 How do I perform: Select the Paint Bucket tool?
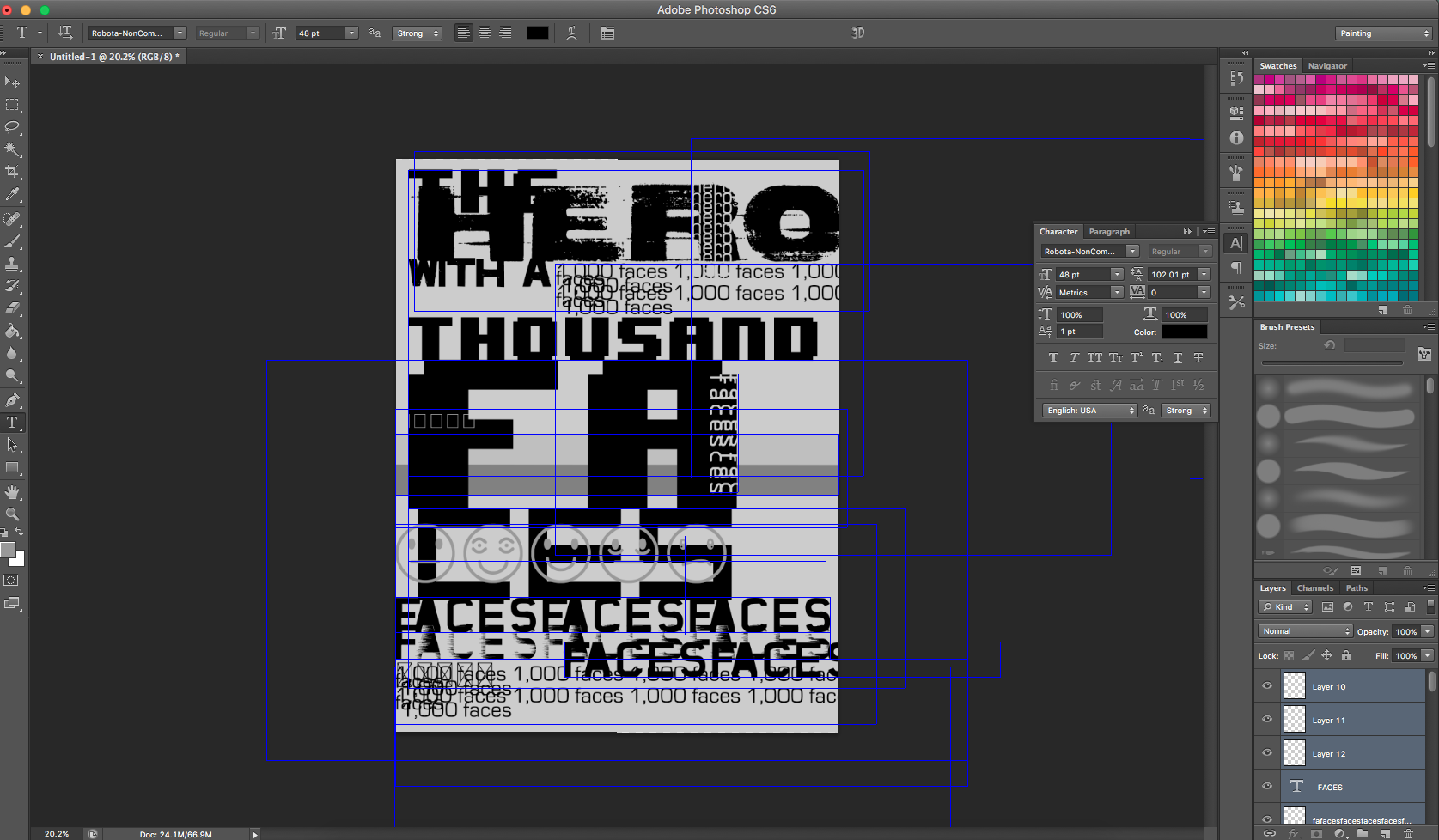click(x=12, y=331)
